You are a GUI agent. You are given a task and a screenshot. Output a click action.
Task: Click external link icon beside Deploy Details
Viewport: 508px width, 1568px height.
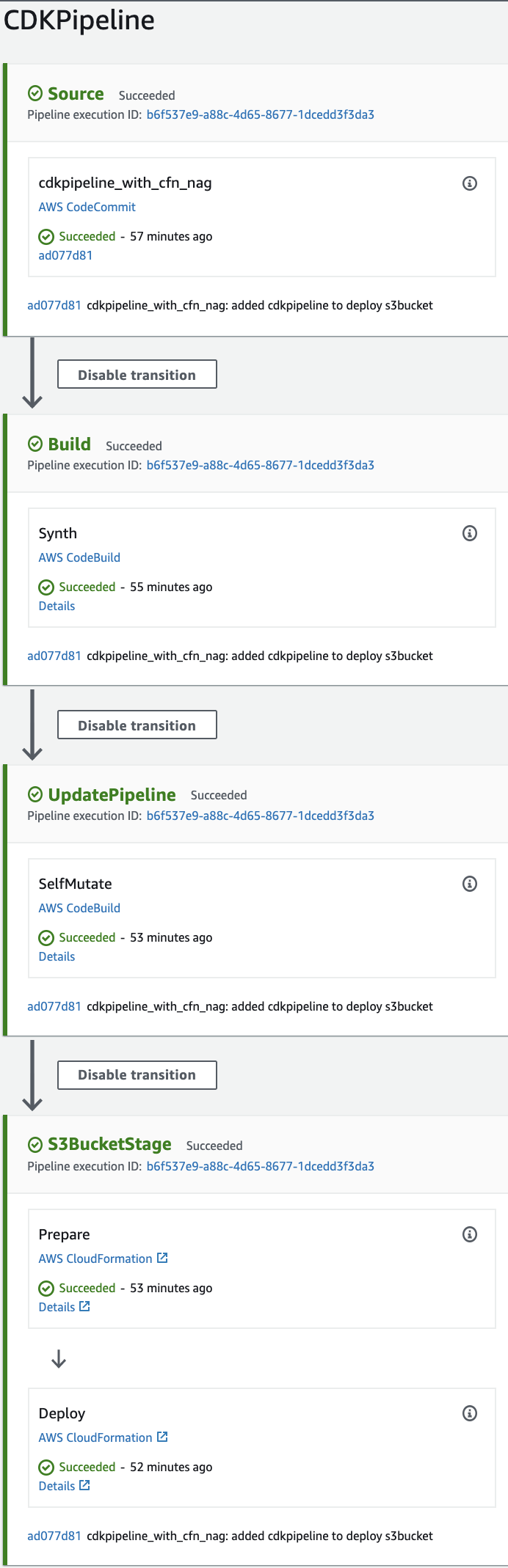pos(84,1485)
